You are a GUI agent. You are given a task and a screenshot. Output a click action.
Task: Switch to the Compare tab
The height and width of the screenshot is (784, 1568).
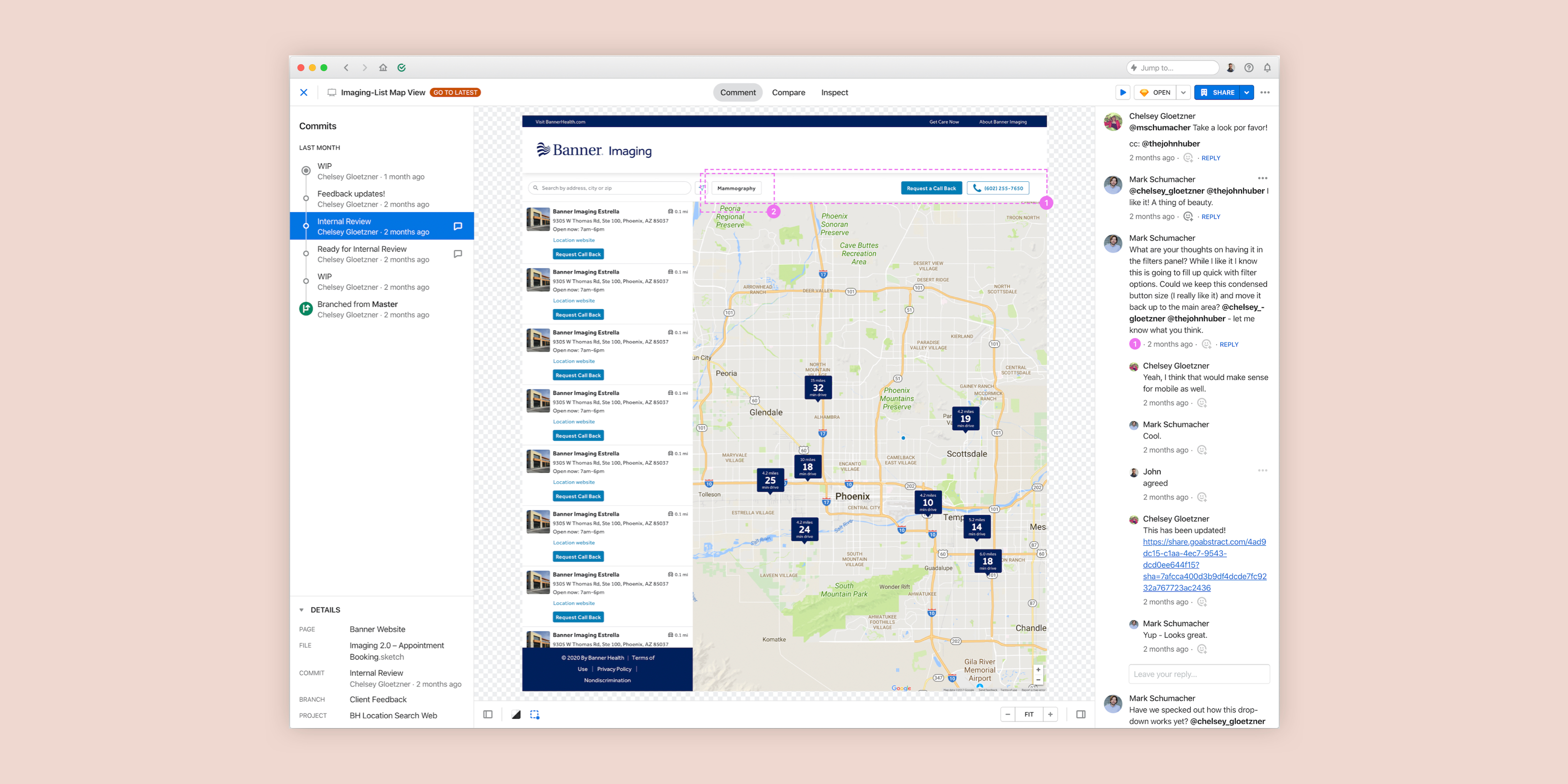coord(788,93)
